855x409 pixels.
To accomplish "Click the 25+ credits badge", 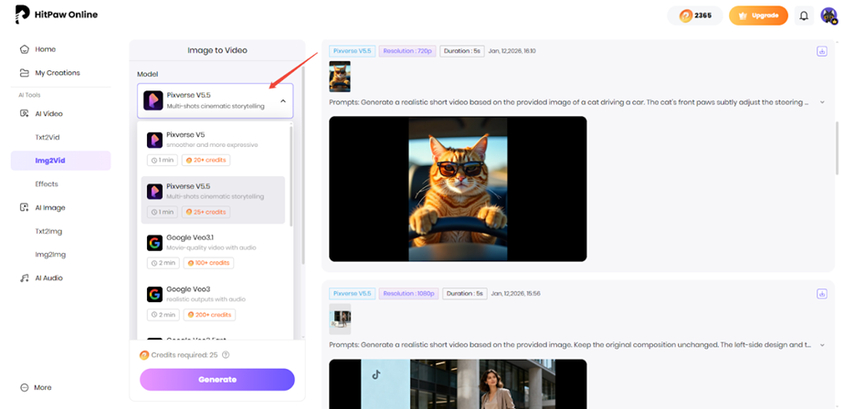I will (x=206, y=212).
